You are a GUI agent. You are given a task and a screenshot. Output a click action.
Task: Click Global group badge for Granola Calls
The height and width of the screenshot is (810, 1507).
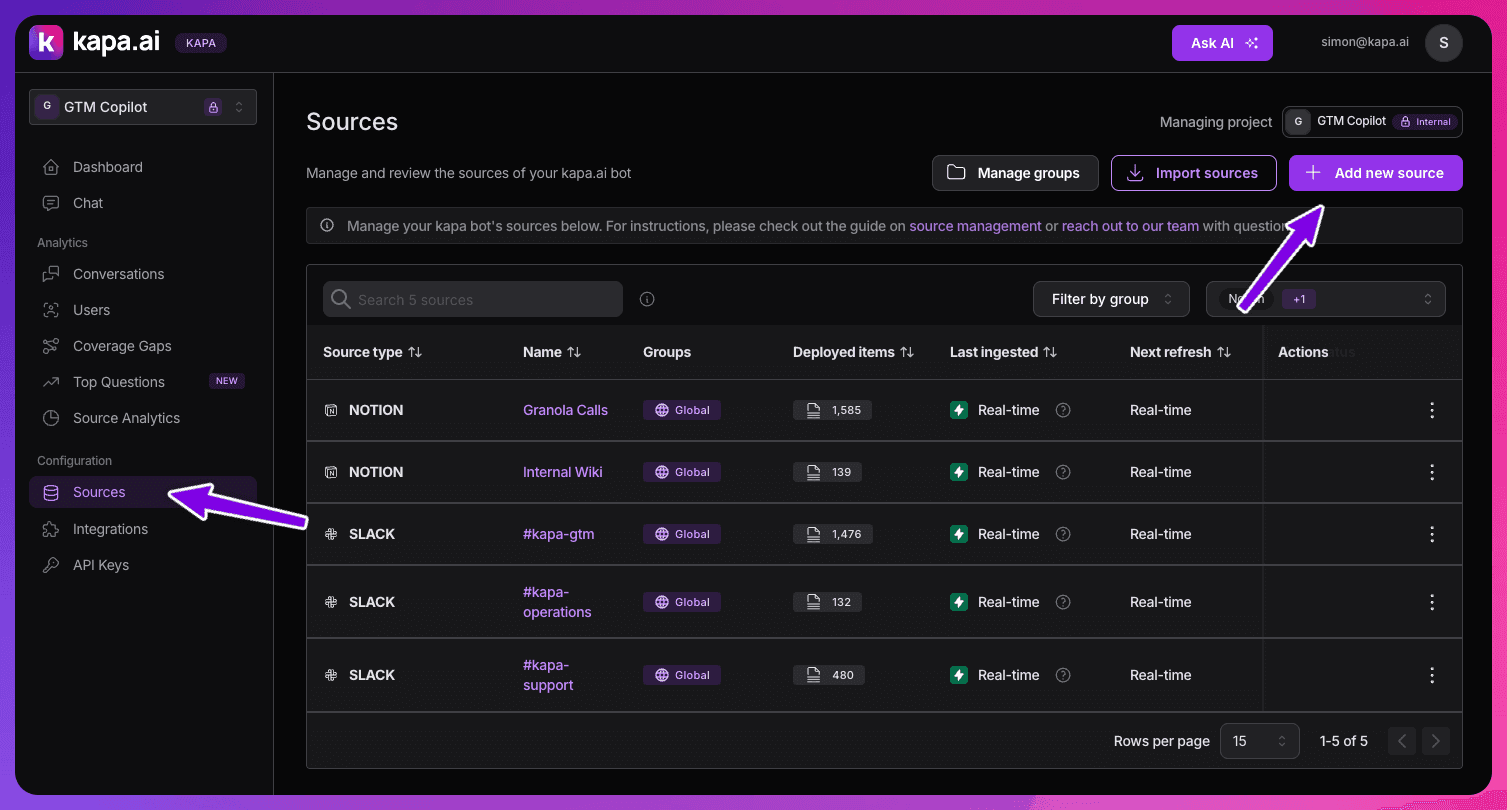click(682, 410)
